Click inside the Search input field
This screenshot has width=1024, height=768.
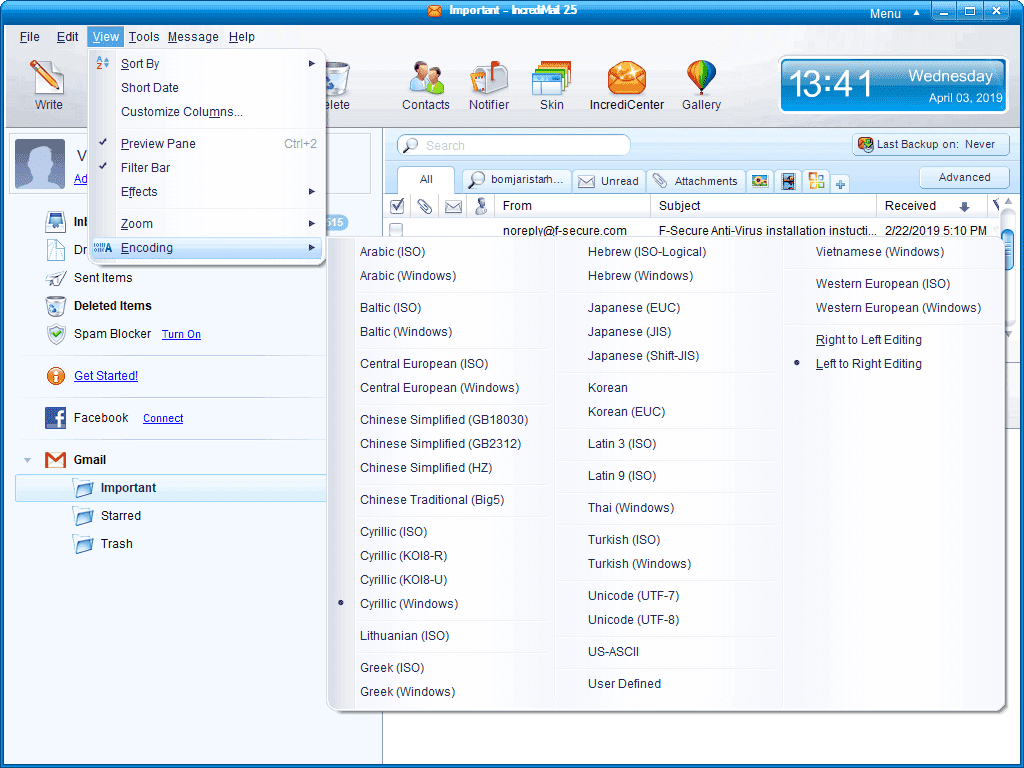tap(513, 145)
